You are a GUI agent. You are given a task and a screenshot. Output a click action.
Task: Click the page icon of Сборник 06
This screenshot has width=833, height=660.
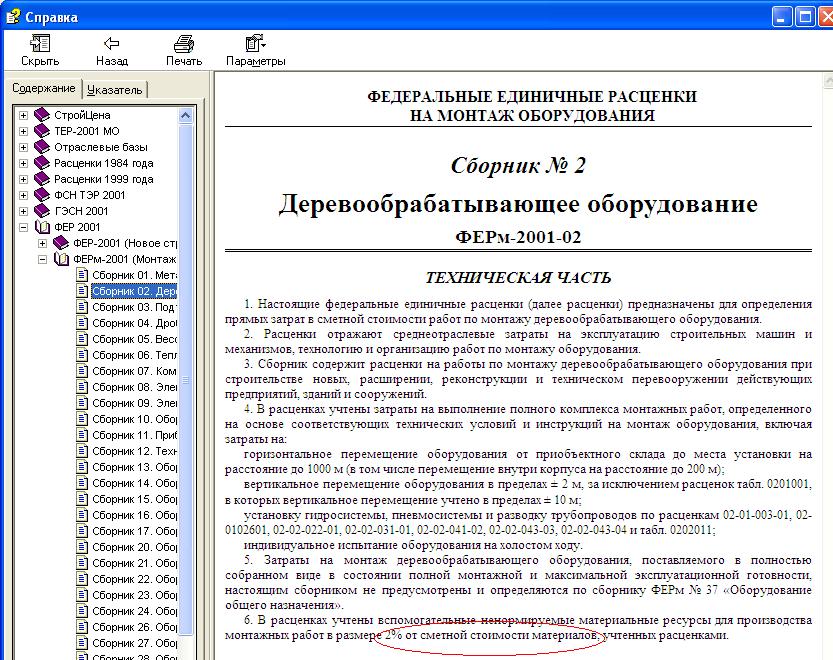click(x=82, y=354)
